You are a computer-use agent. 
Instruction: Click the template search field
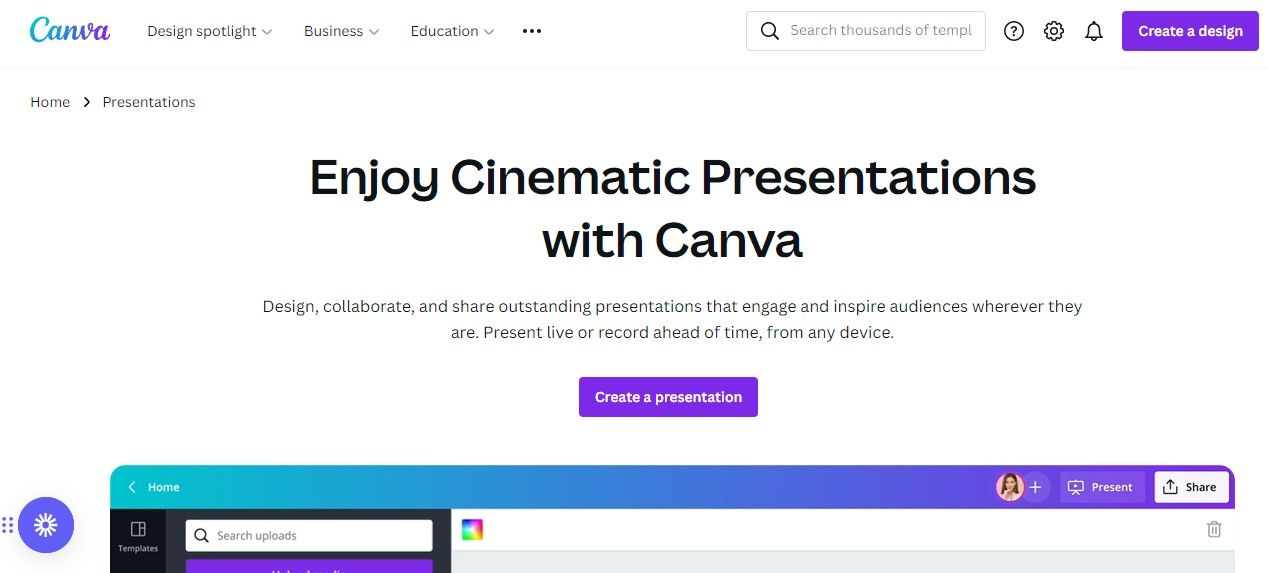point(866,31)
